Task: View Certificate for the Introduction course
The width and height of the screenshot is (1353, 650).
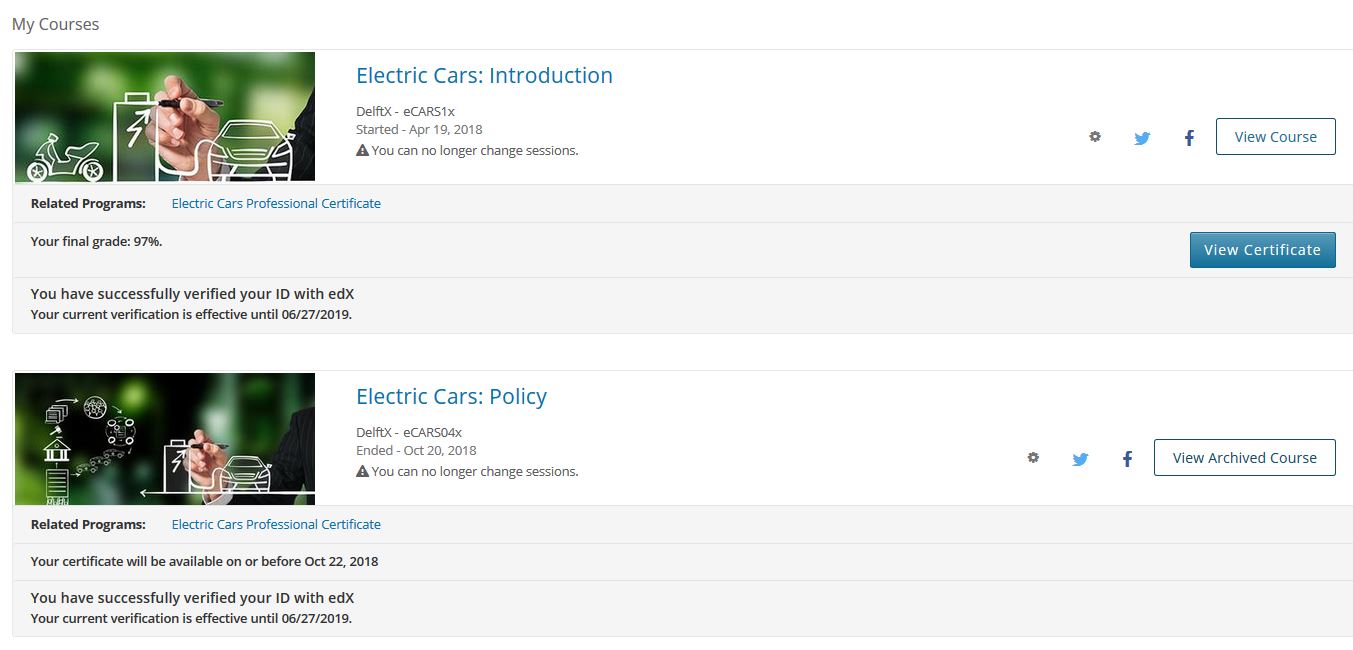Action: (1263, 250)
